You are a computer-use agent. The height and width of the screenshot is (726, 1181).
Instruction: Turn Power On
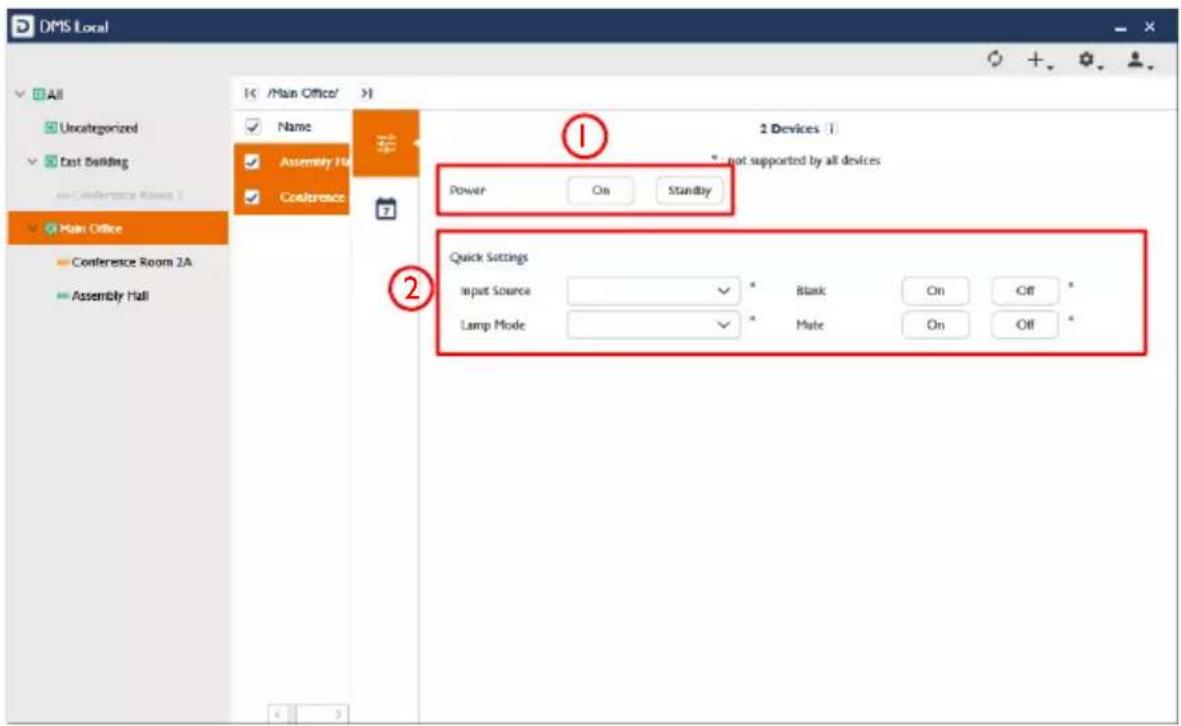click(600, 190)
